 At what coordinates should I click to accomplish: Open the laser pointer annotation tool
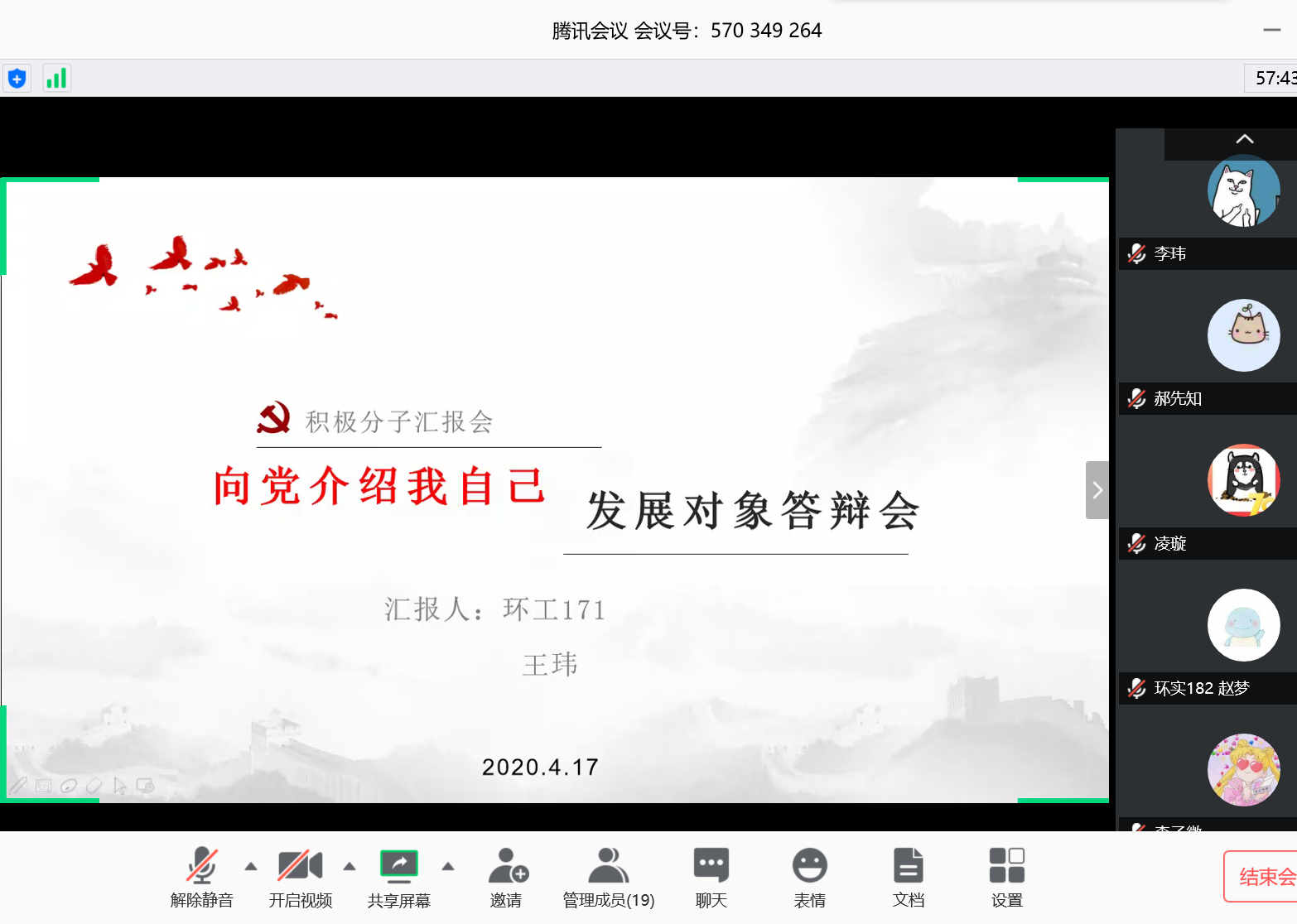point(69,785)
